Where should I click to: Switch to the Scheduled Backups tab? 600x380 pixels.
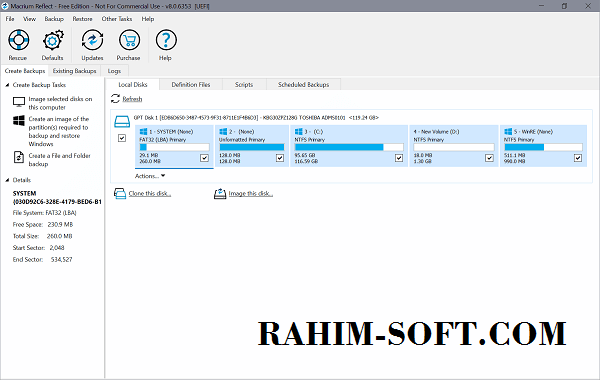(303, 85)
